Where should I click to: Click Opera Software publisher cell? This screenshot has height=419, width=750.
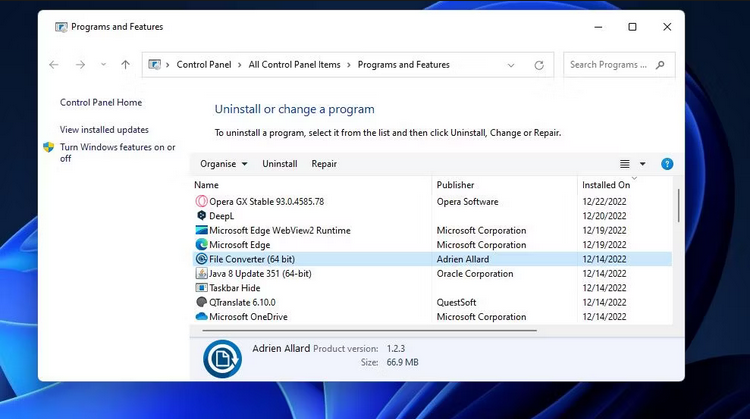tap(467, 202)
